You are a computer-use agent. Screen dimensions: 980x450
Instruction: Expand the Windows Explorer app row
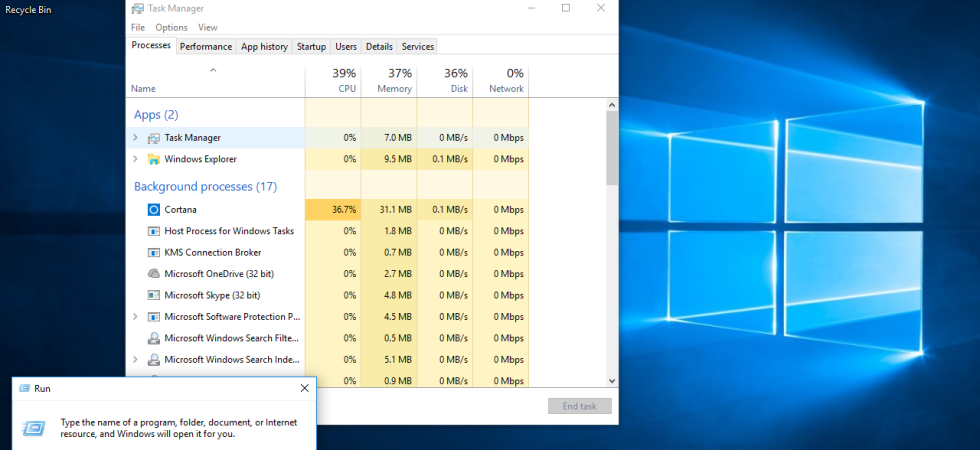point(135,159)
